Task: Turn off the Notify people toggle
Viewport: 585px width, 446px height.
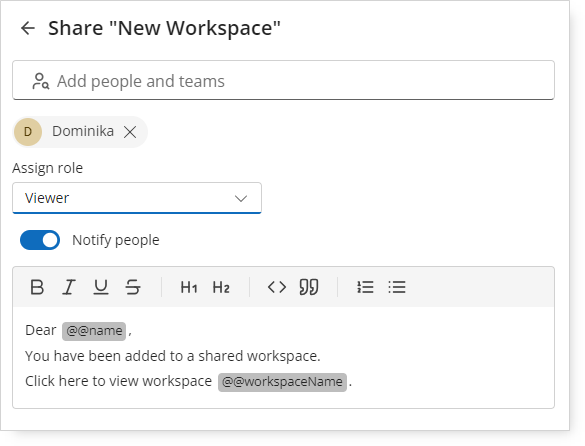Action: tap(40, 240)
